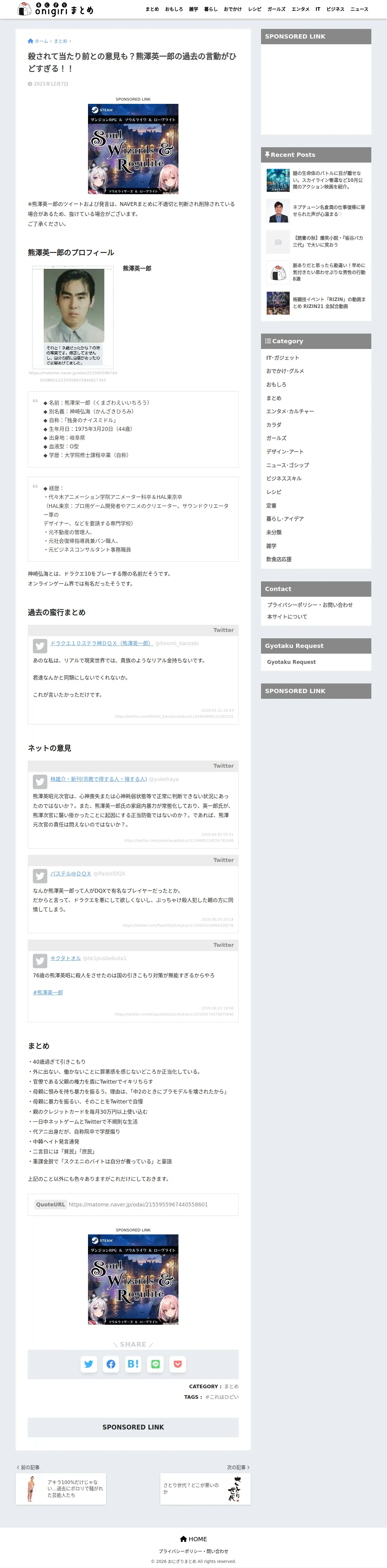The image size is (387, 1568).
Task: Open the next article さとり世代？どこが悪いの
Action: point(205,1489)
